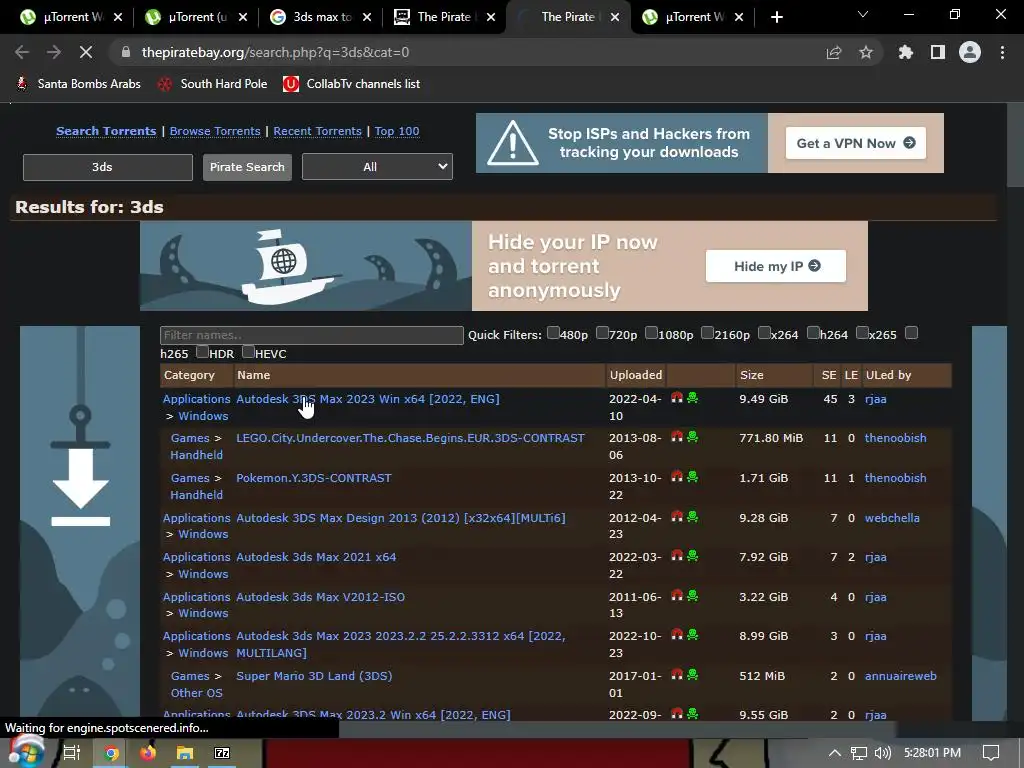Open the All category dropdown
The height and width of the screenshot is (768, 1024).
tap(377, 167)
